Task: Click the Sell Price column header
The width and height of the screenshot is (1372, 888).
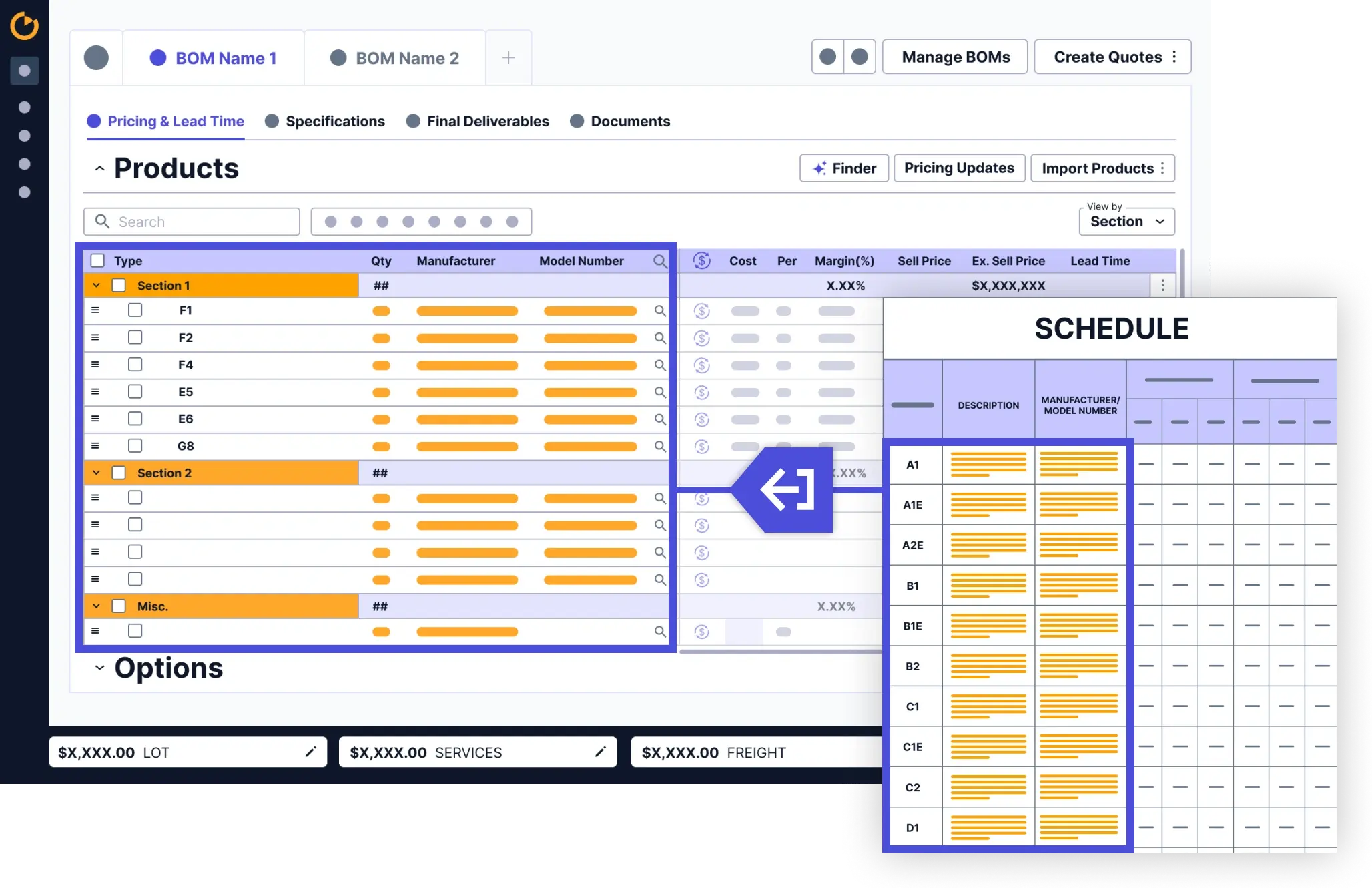Action: tap(924, 261)
